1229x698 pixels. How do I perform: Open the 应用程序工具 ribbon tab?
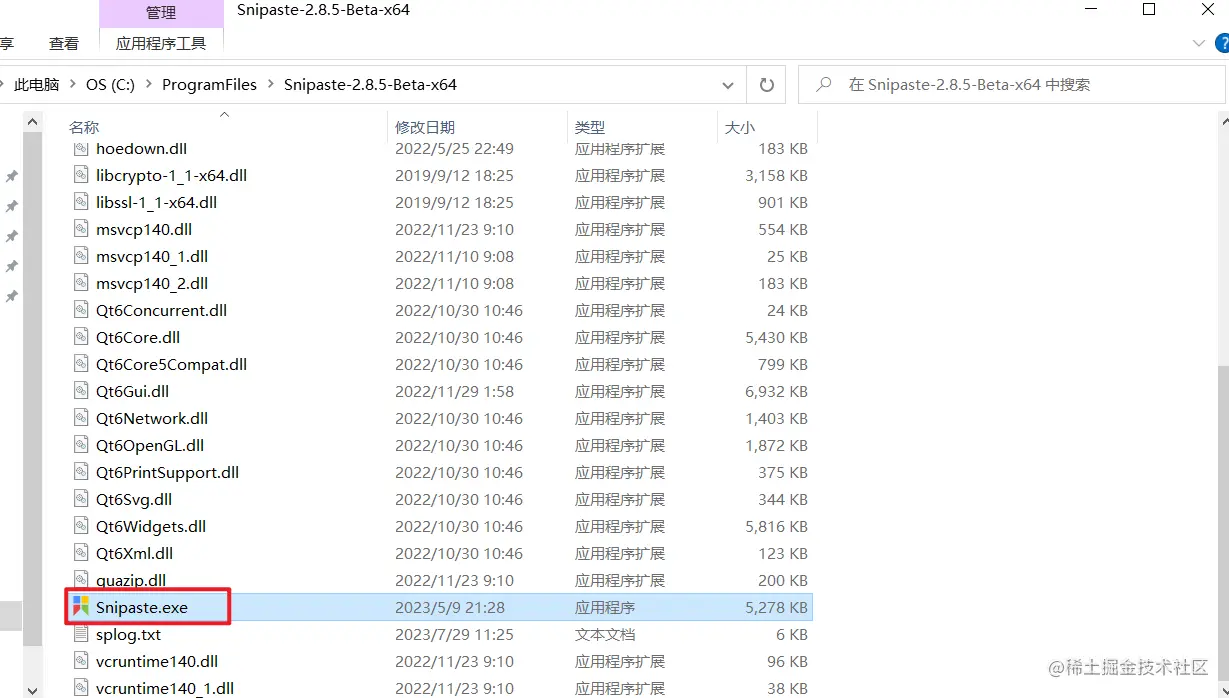(x=161, y=43)
